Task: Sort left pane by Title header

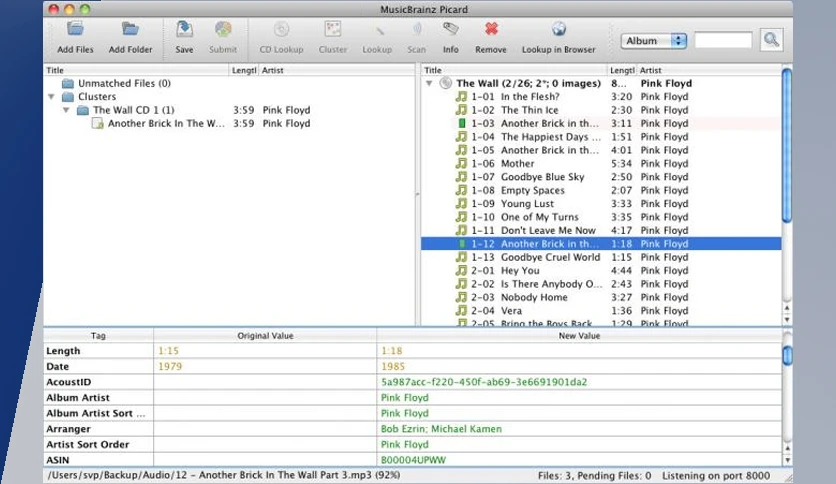Action: 136,70
